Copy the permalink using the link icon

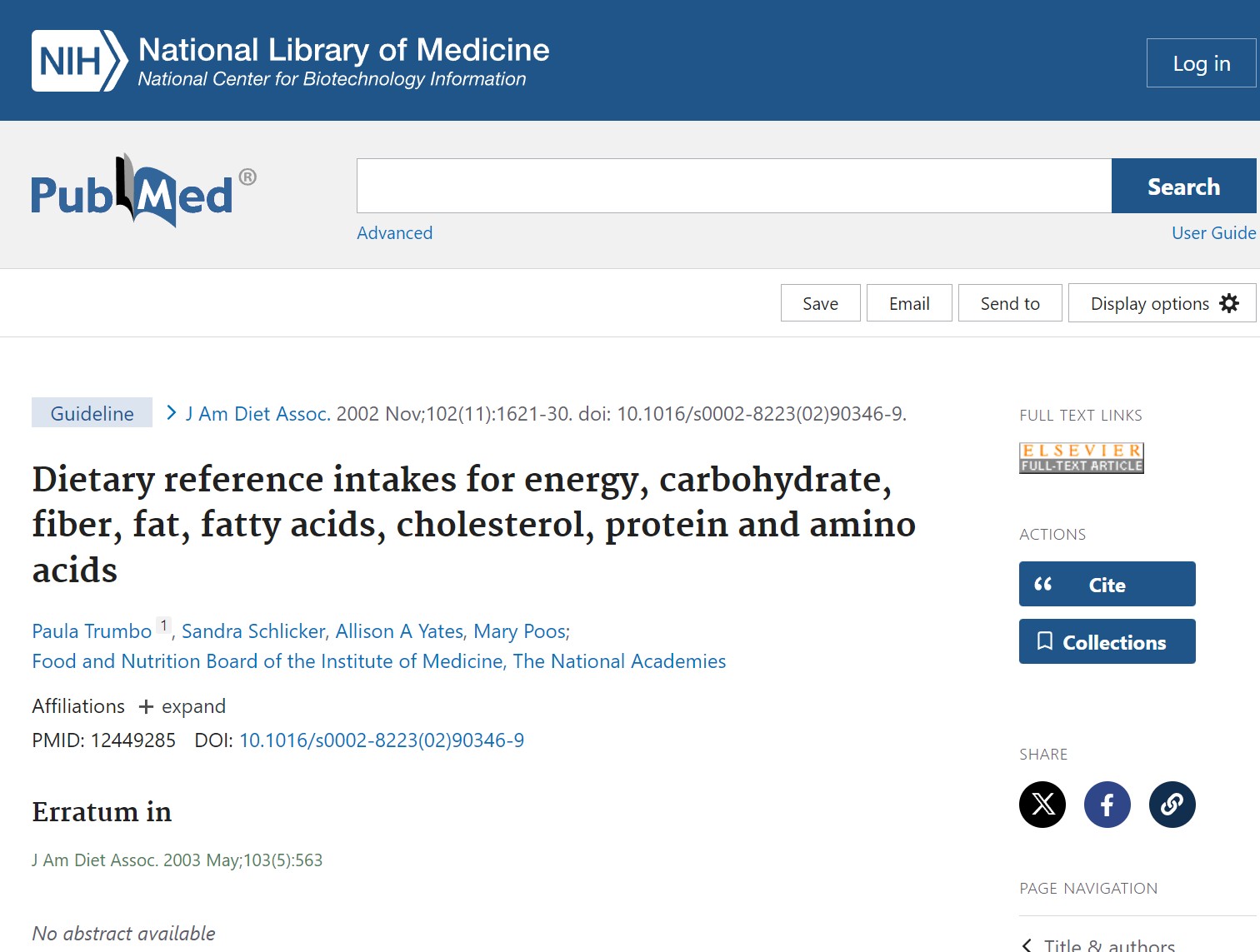coord(1172,805)
